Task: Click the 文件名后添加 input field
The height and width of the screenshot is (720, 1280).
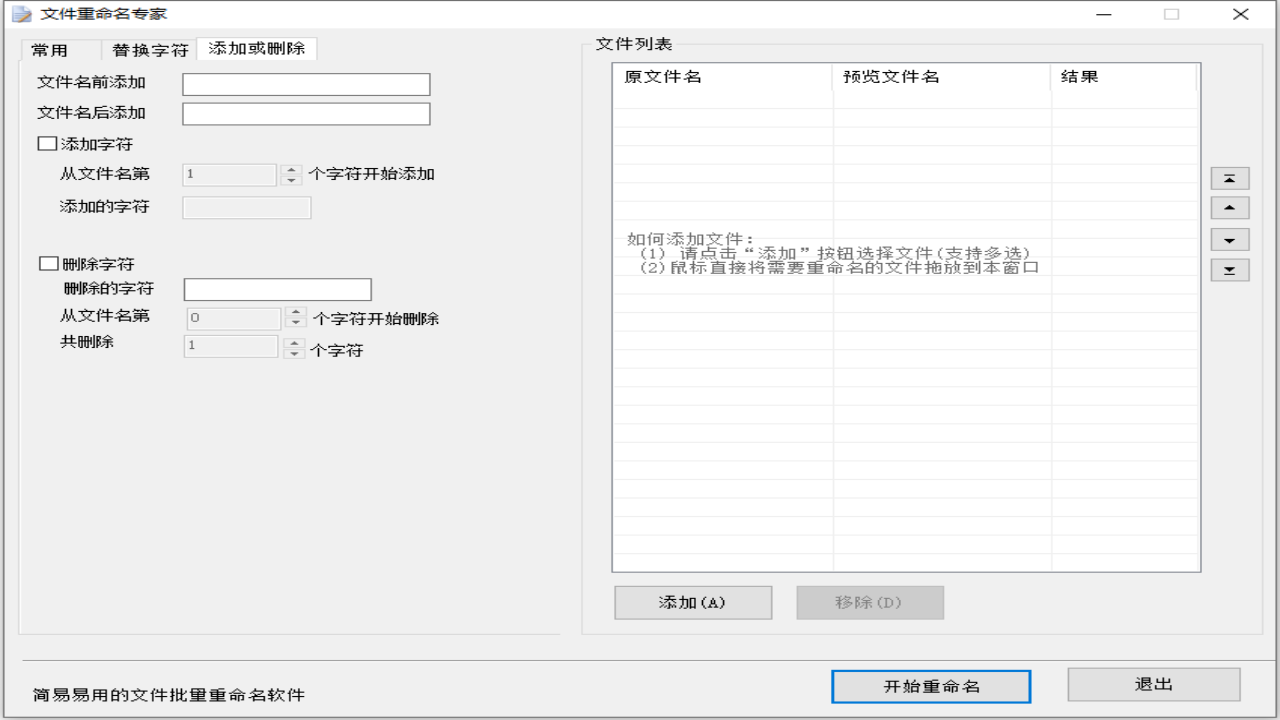Action: (x=305, y=113)
